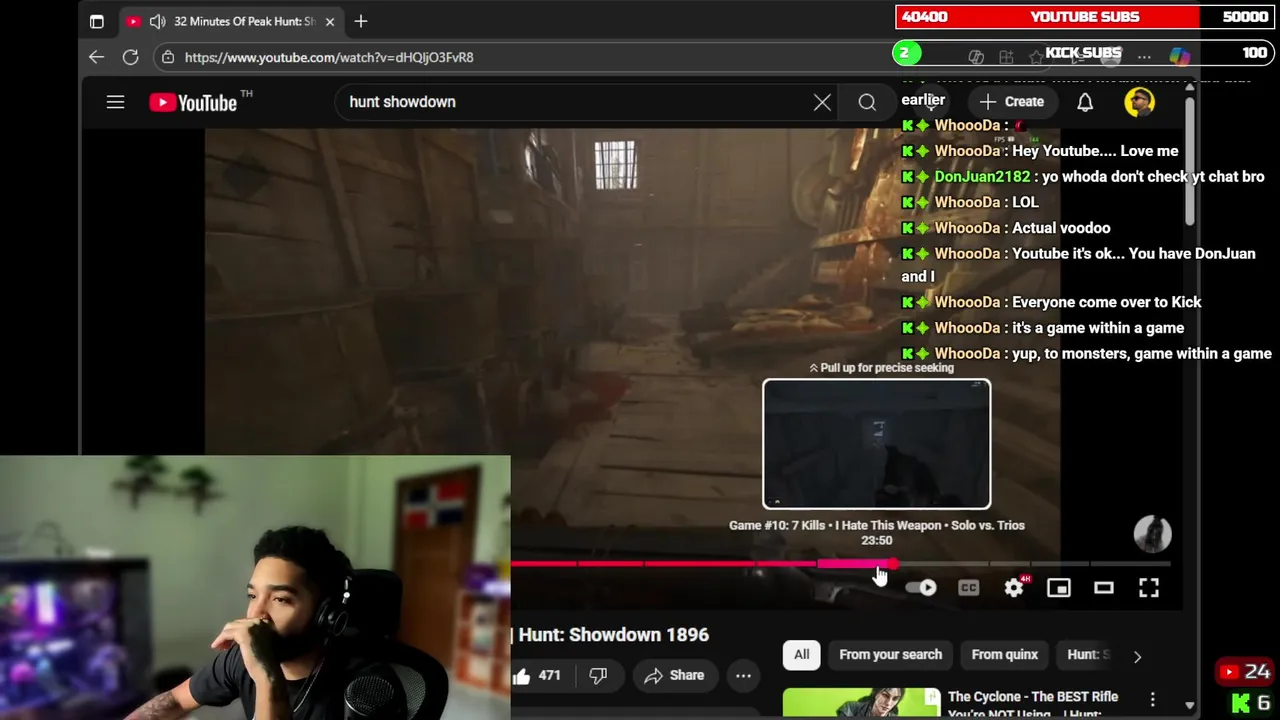Open 'The Cyclone - The BEST Rifle' thumbnail
1280x720 pixels.
[x=861, y=703]
